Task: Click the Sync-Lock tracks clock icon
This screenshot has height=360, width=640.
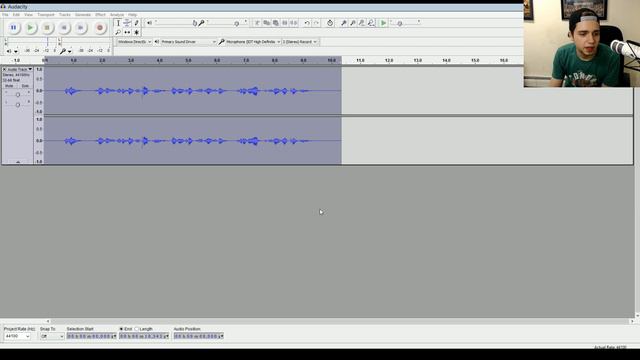Action: [x=330, y=23]
